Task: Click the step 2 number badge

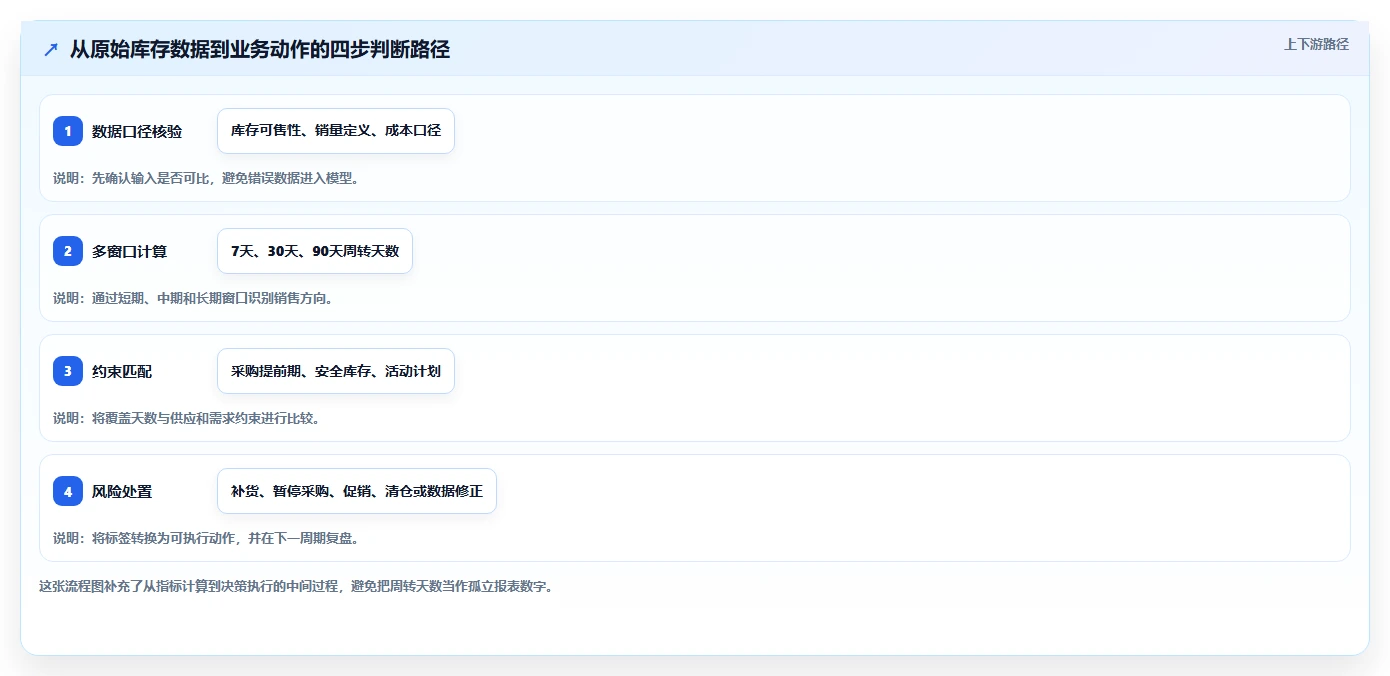Action: (x=68, y=251)
